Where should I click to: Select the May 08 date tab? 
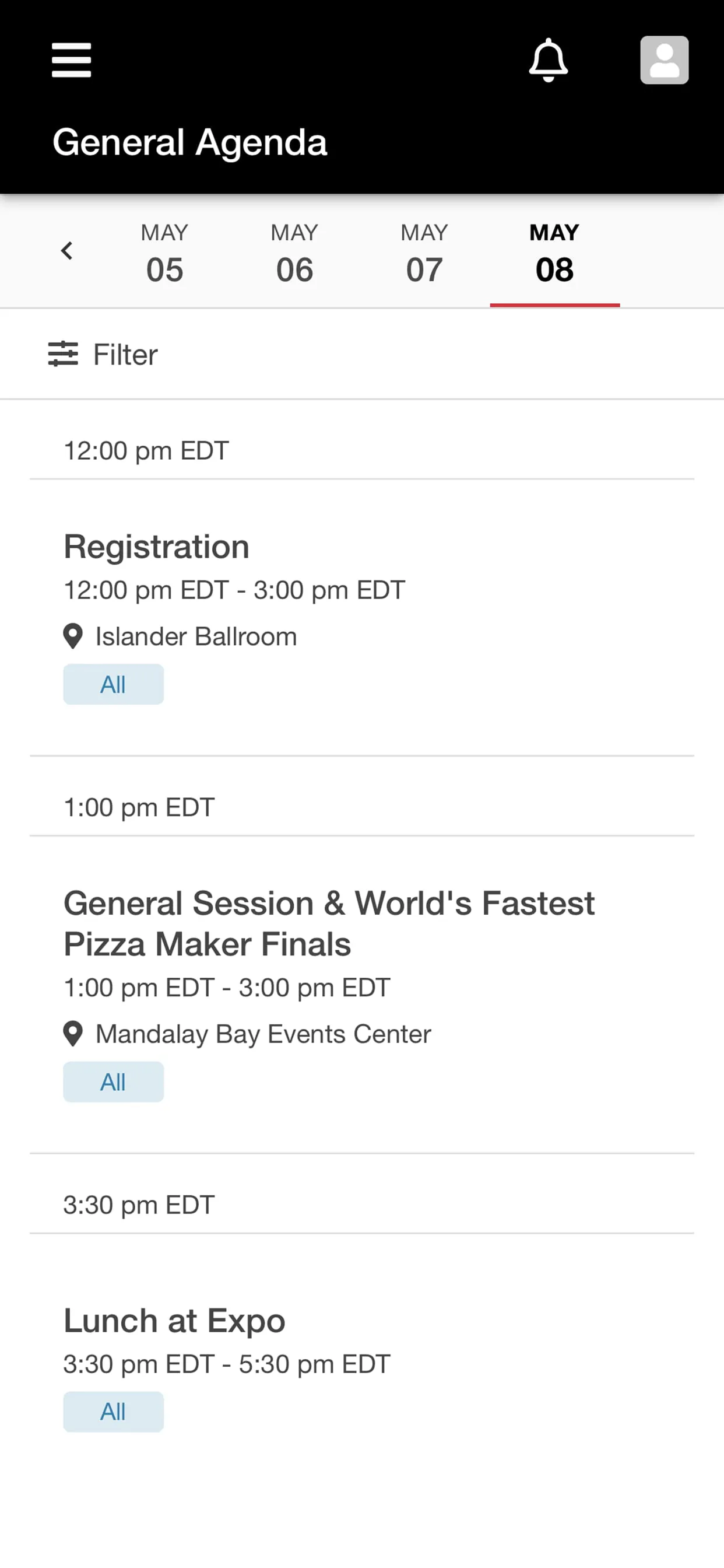[554, 253]
